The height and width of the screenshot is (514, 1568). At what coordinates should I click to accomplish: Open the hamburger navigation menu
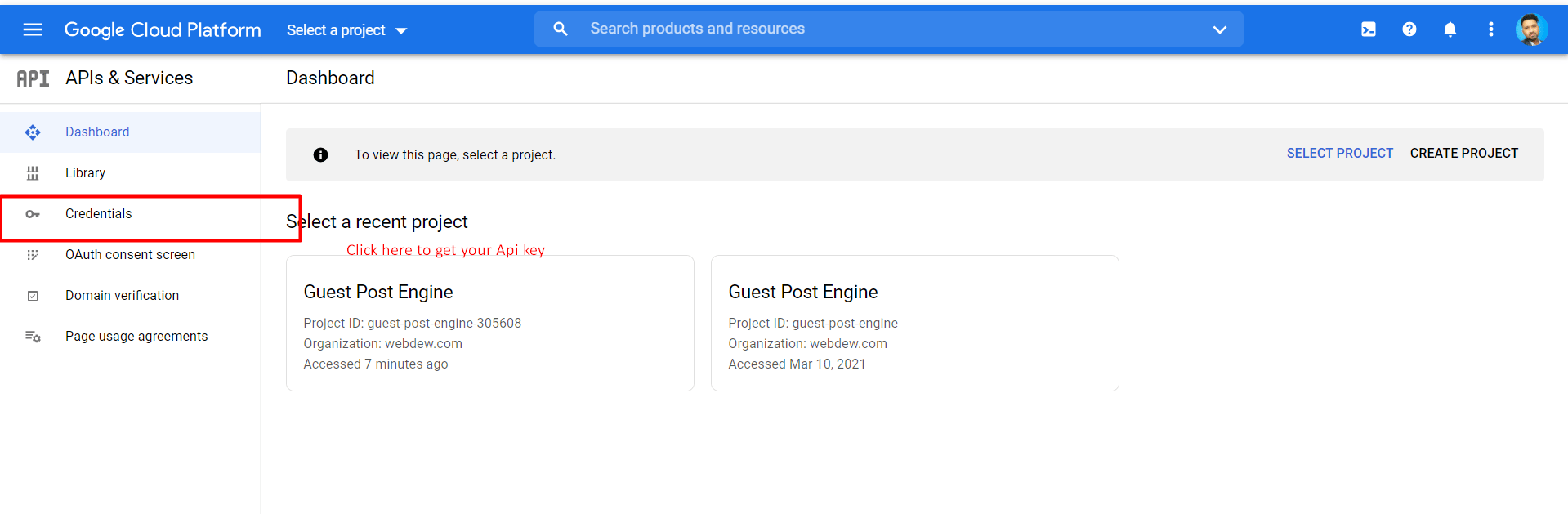tap(33, 29)
